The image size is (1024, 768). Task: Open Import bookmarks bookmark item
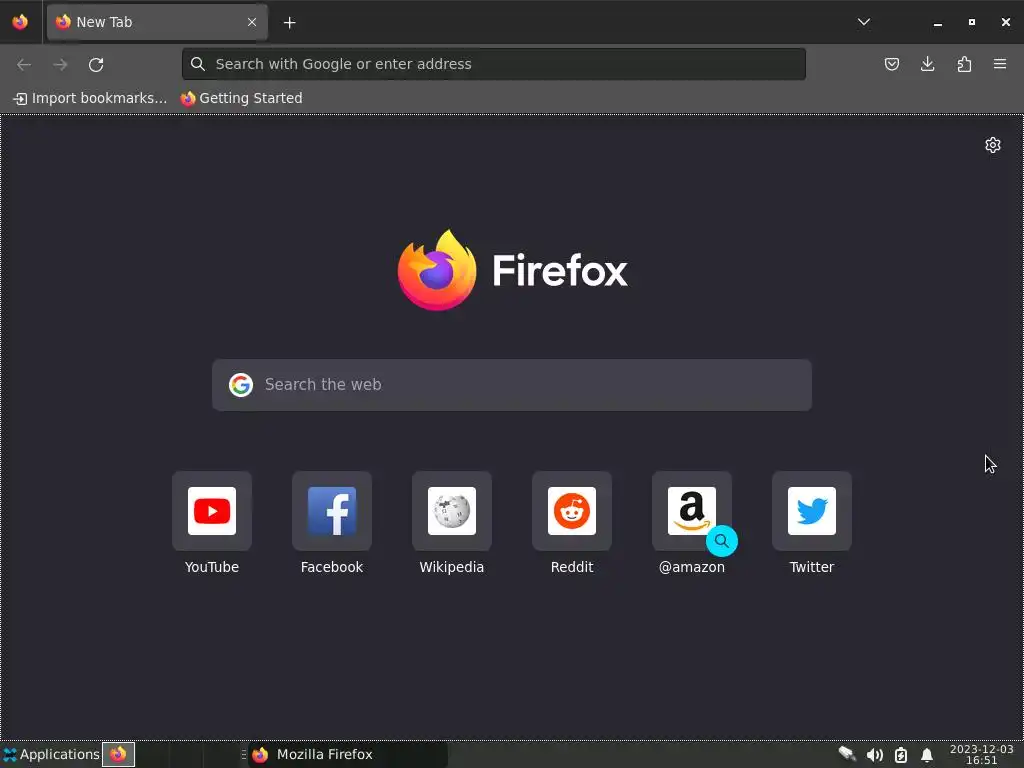(x=90, y=98)
